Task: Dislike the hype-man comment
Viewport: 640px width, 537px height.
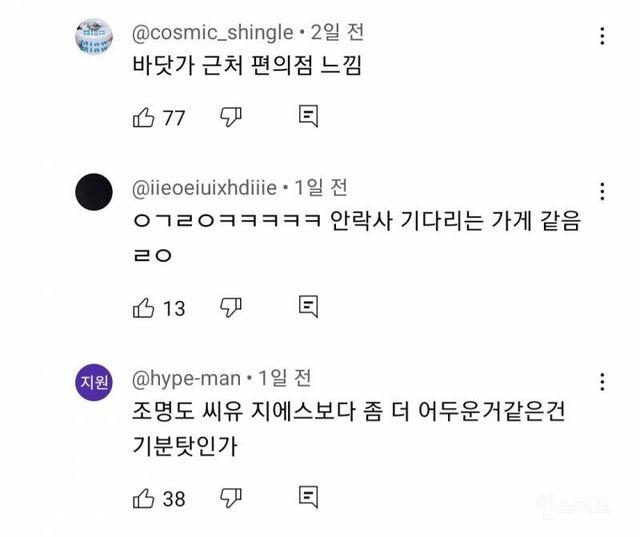Action: pyautogui.click(x=231, y=497)
